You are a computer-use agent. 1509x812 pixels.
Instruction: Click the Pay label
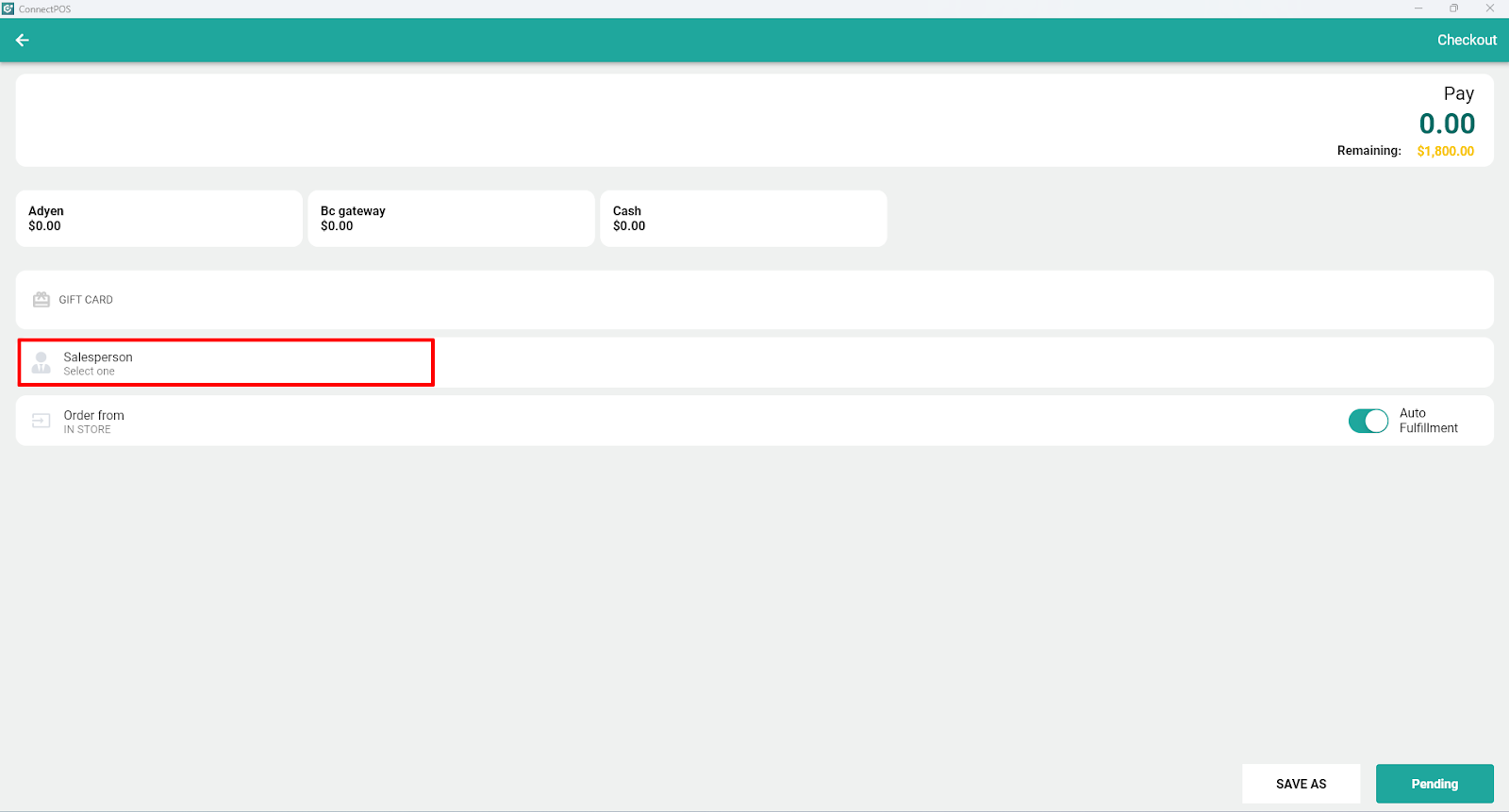coord(1458,93)
